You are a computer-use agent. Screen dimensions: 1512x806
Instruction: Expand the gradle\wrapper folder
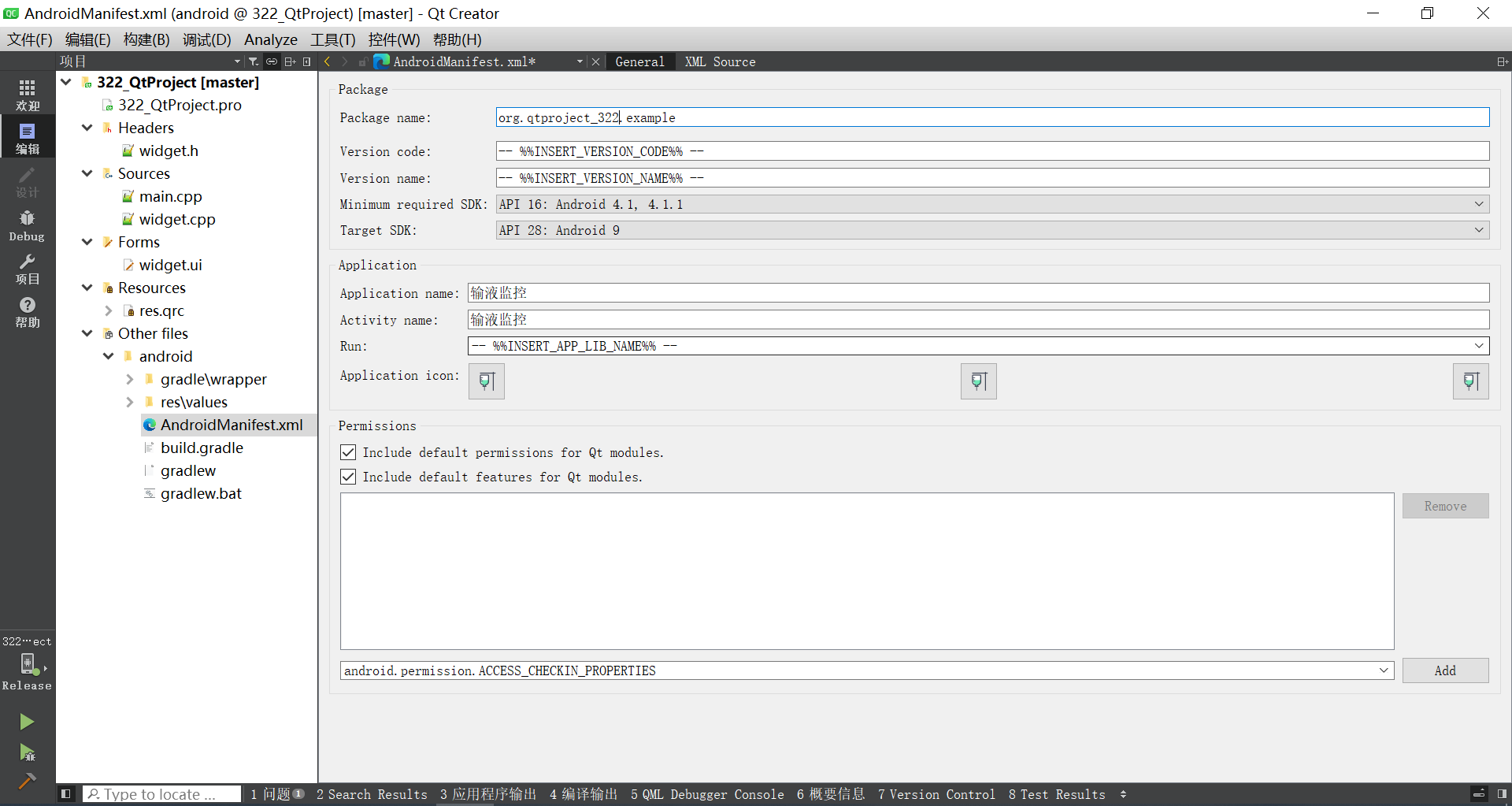[130, 379]
